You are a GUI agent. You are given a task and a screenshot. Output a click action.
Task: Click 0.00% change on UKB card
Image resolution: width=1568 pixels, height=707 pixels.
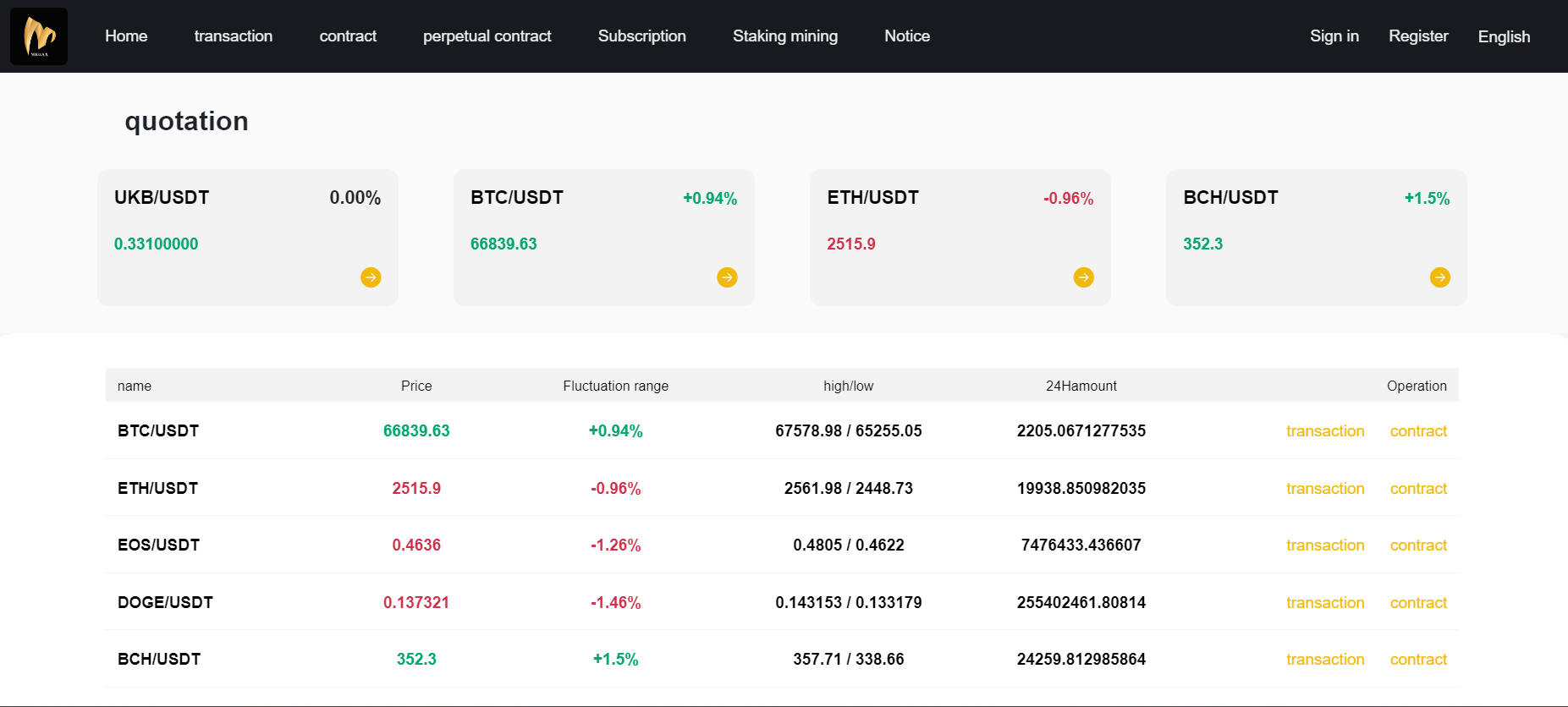(x=355, y=198)
